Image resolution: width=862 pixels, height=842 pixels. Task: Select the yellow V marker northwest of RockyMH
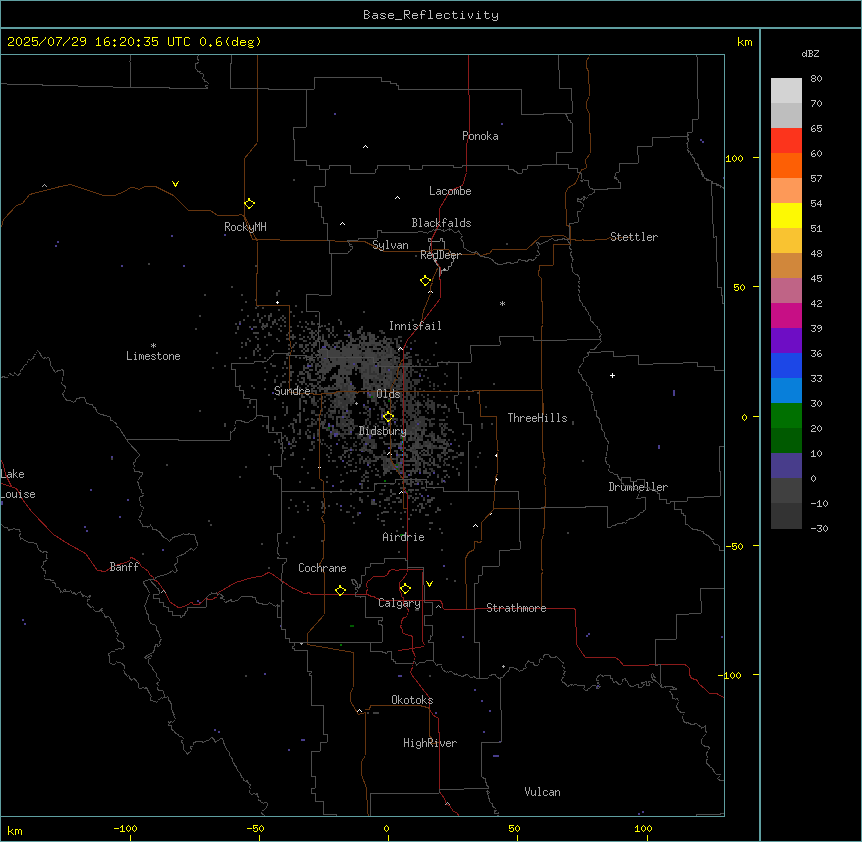click(x=175, y=184)
